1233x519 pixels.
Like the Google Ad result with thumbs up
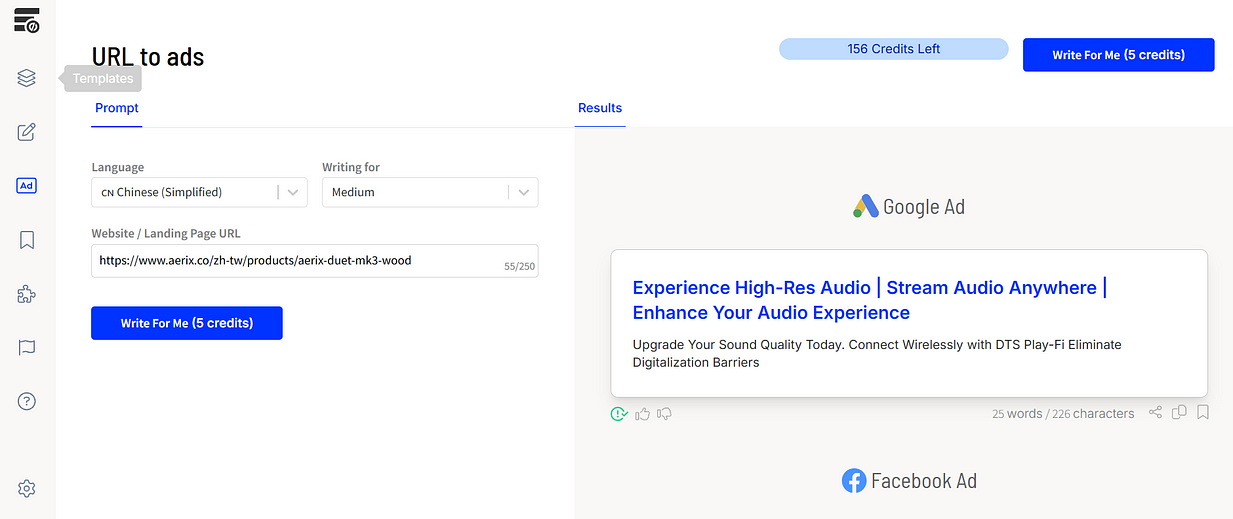[x=642, y=414]
